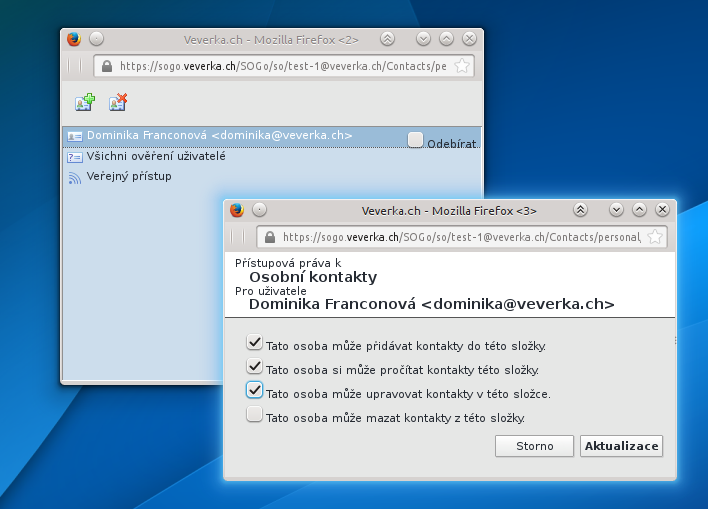The height and width of the screenshot is (509, 708).
Task: Maximize the Firefox <2> window
Action: 446,39
